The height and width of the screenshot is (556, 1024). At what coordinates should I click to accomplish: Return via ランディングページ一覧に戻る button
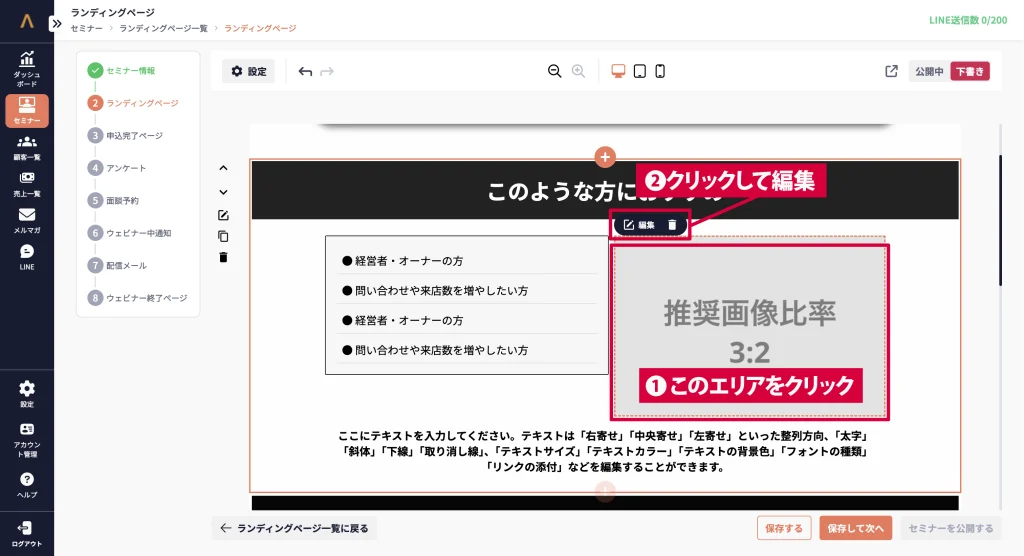pos(294,528)
